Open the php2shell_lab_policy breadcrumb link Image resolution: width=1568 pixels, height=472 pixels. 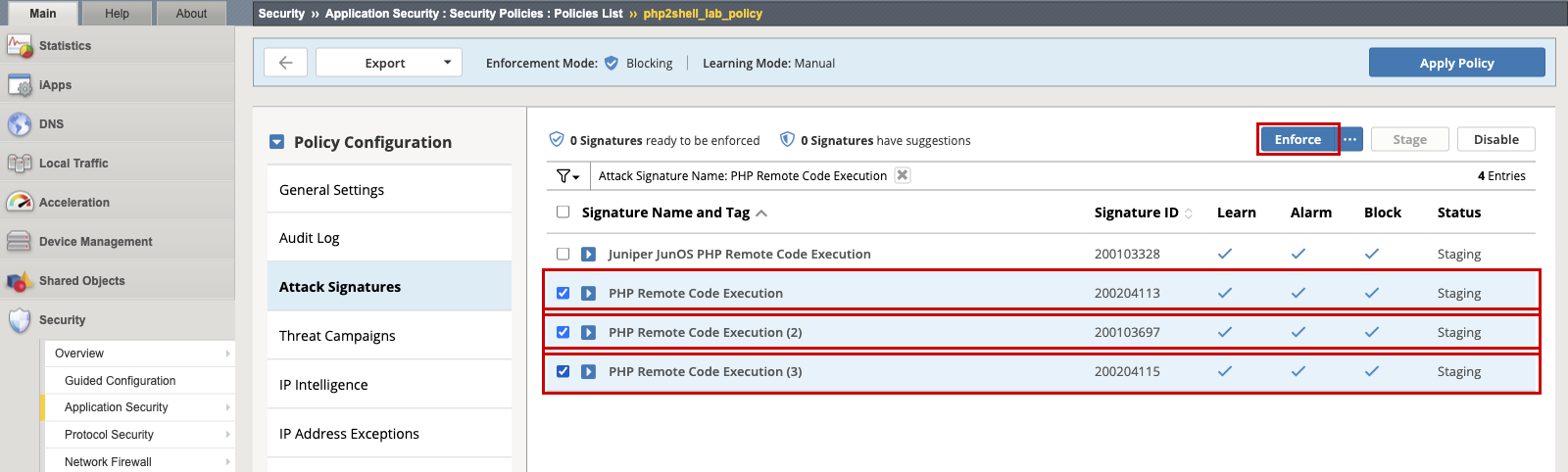703,14
